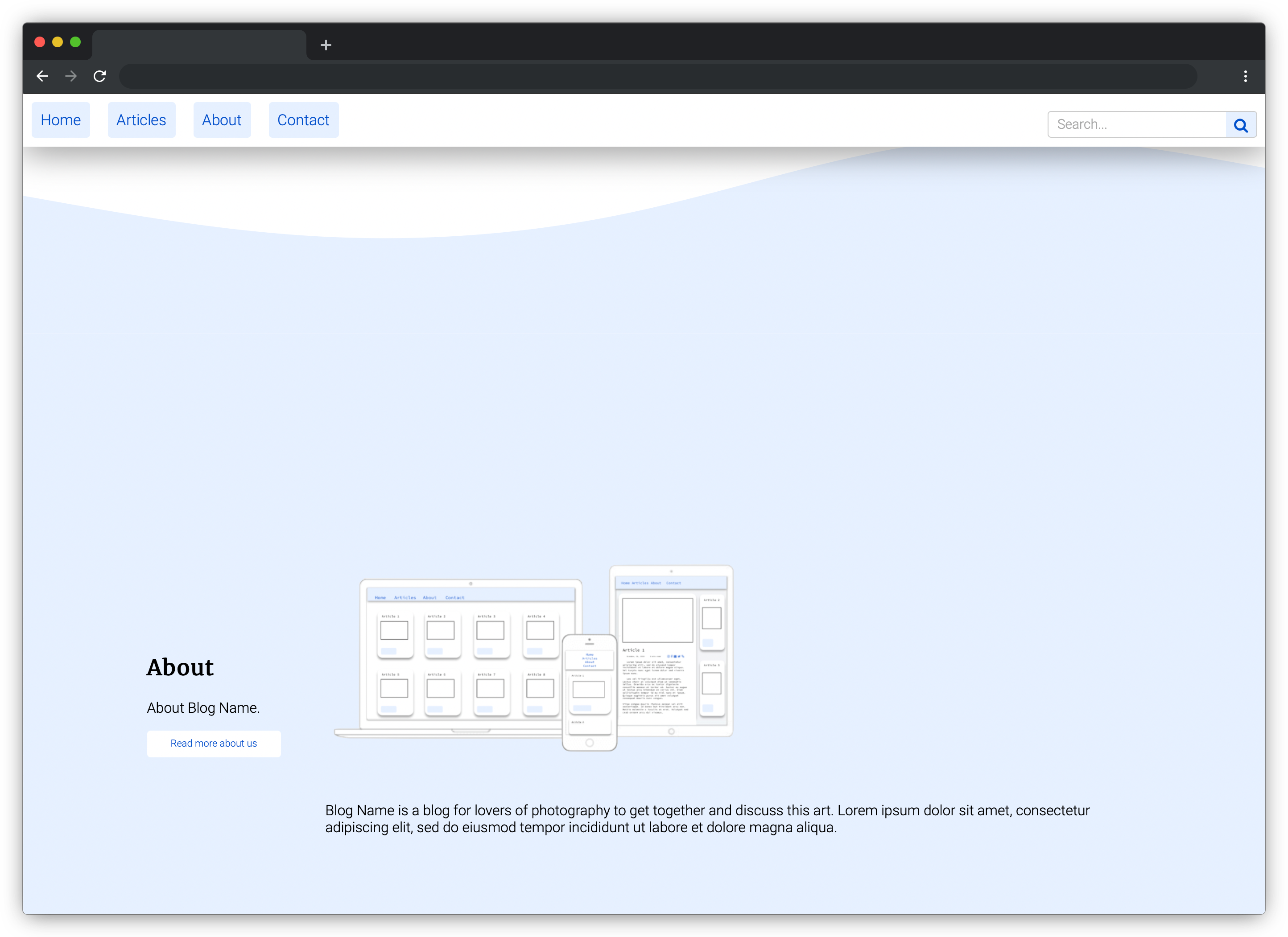Image resolution: width=1288 pixels, height=937 pixels.
Task: Open the browser three-dot menu
Action: click(1245, 76)
